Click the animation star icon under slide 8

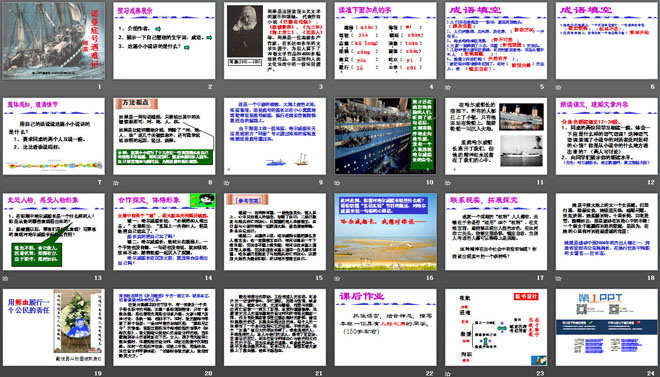point(116,183)
